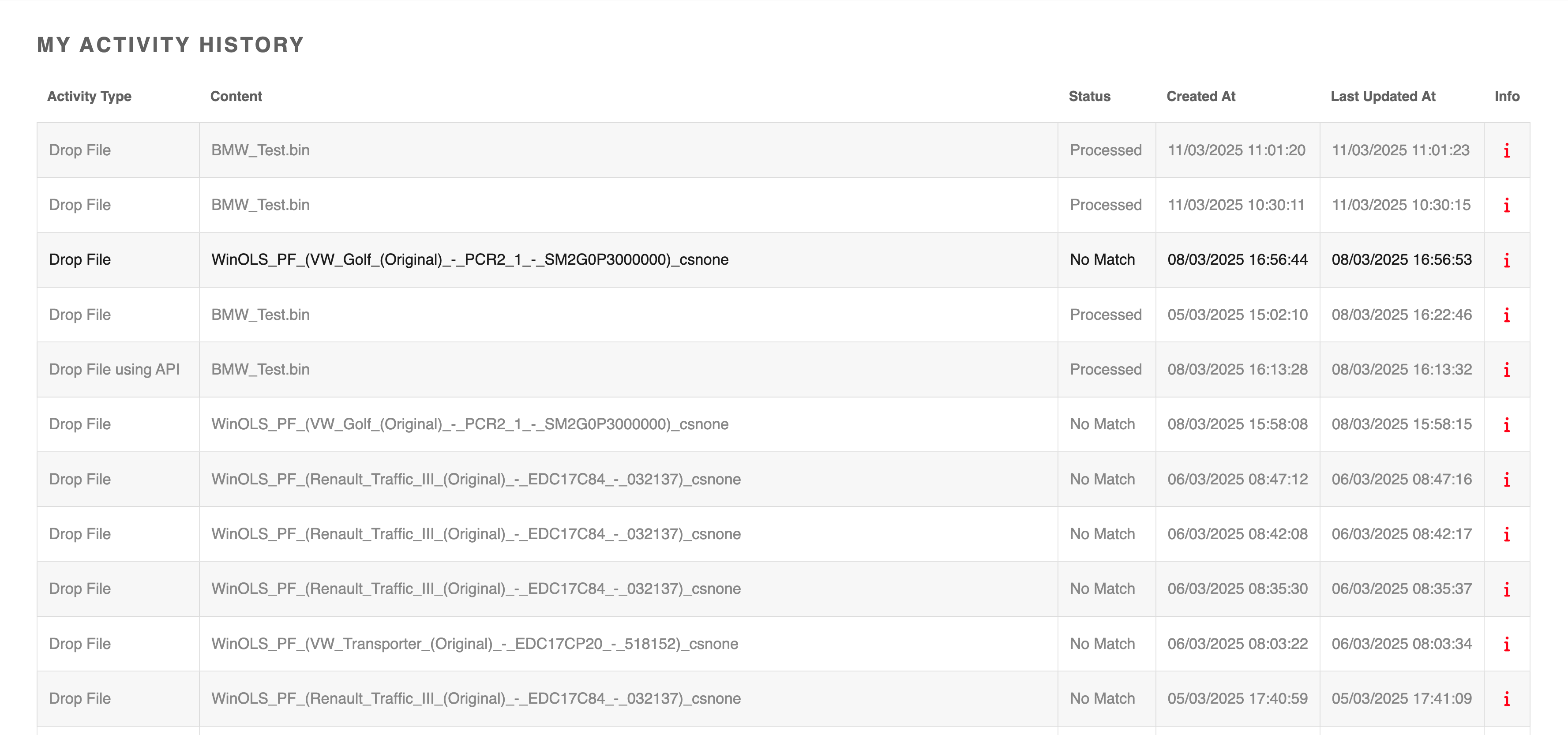This screenshot has width=1568, height=735.
Task: Show info for Renault entry created 08:35:30
Action: click(1507, 589)
